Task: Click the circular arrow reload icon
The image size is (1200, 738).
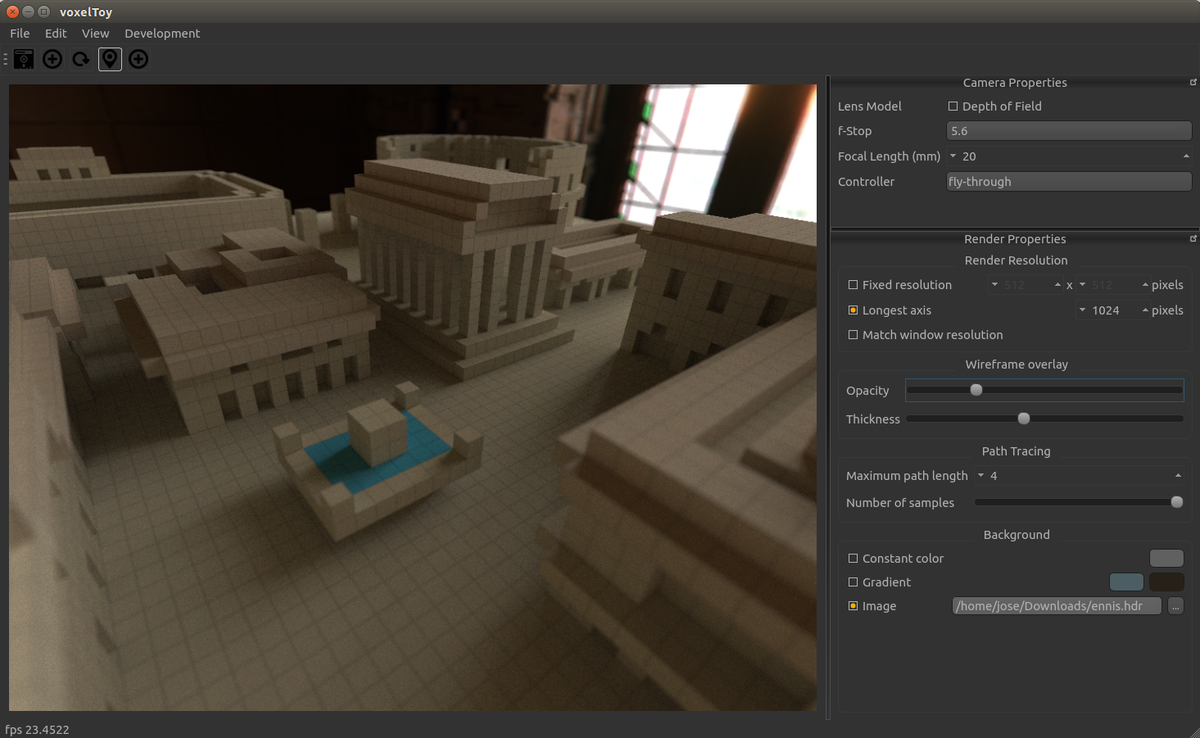Action: (80, 59)
